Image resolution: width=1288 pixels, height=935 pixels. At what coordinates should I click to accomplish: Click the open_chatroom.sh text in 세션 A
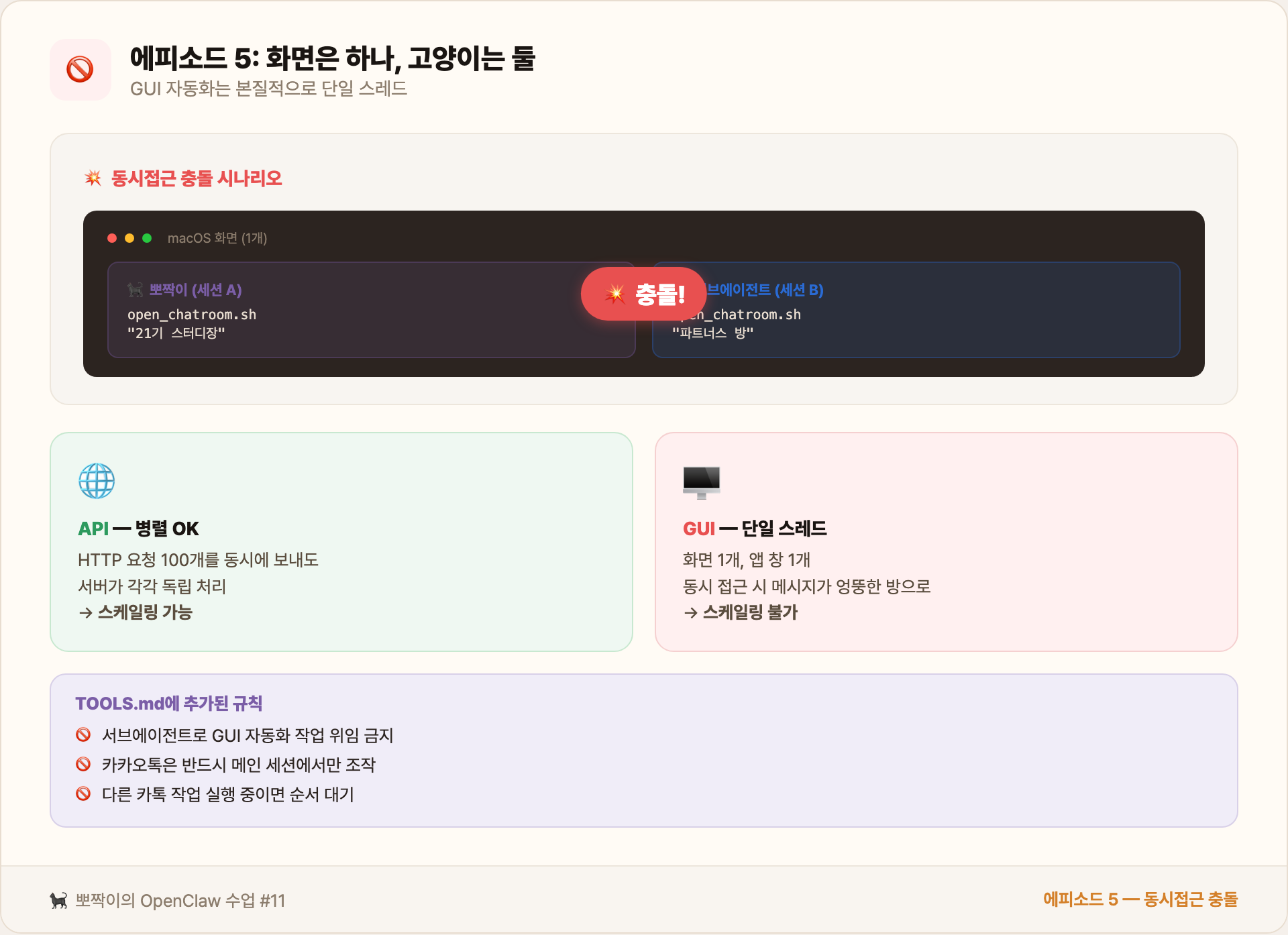[191, 314]
